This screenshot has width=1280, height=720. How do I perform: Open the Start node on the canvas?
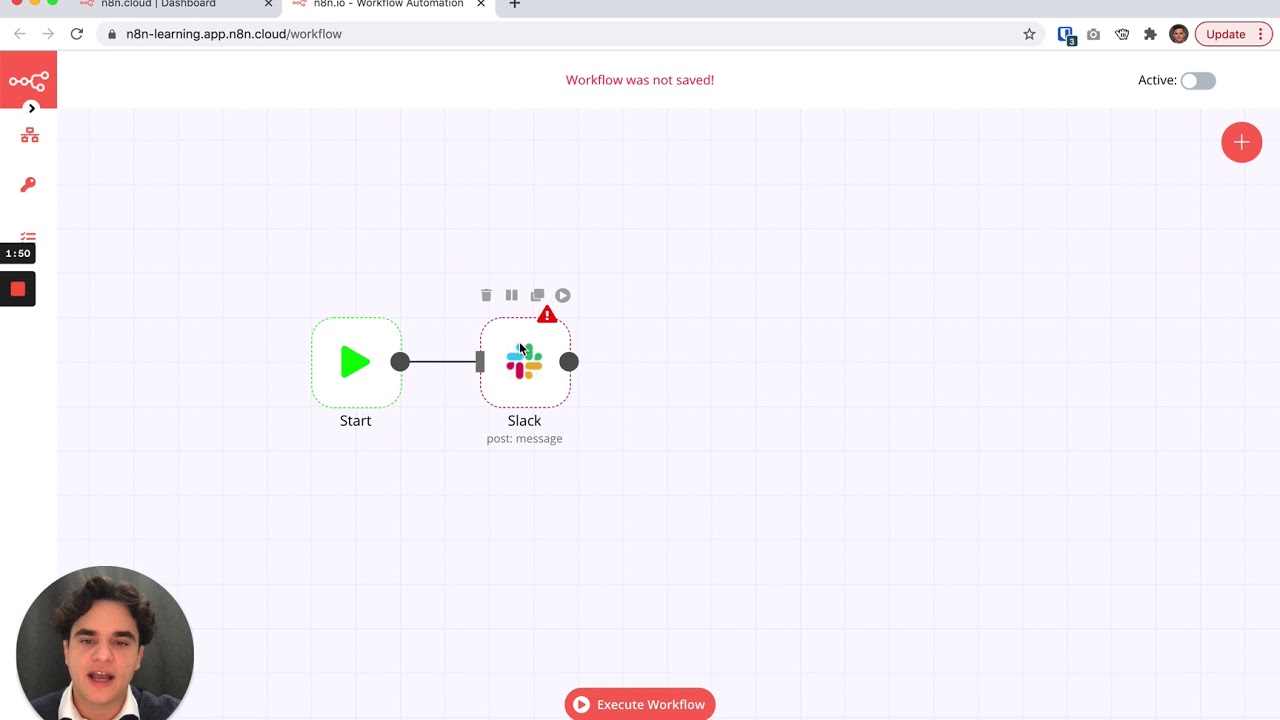[x=355, y=362]
